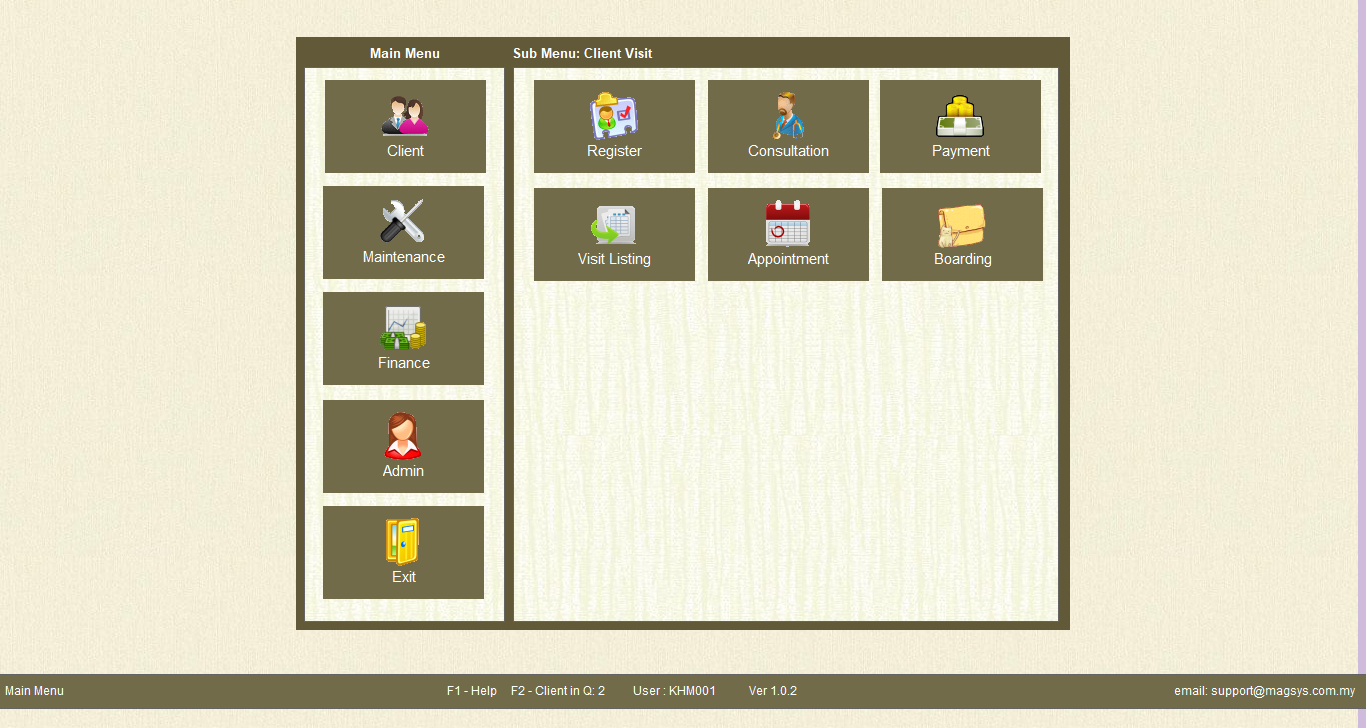Click Ver 1.0.2 in status bar
The width and height of the screenshot is (1366, 728).
[x=772, y=691]
